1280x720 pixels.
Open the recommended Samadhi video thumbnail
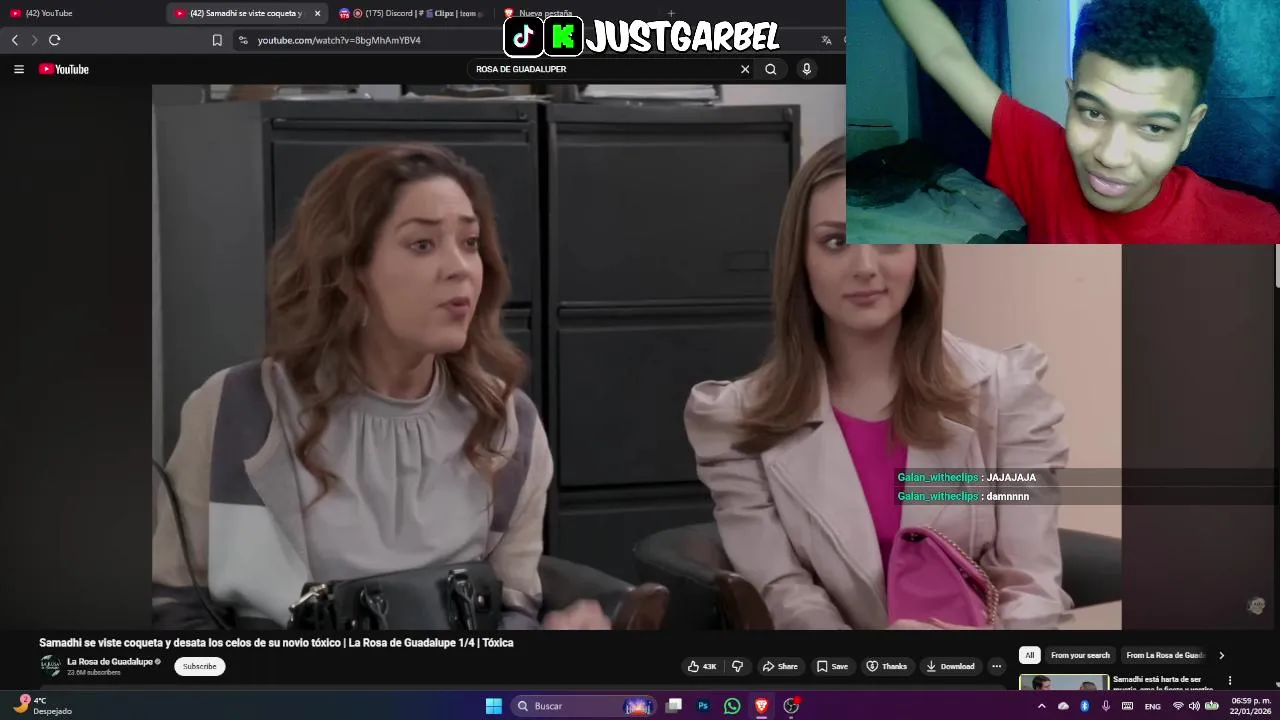1064,683
